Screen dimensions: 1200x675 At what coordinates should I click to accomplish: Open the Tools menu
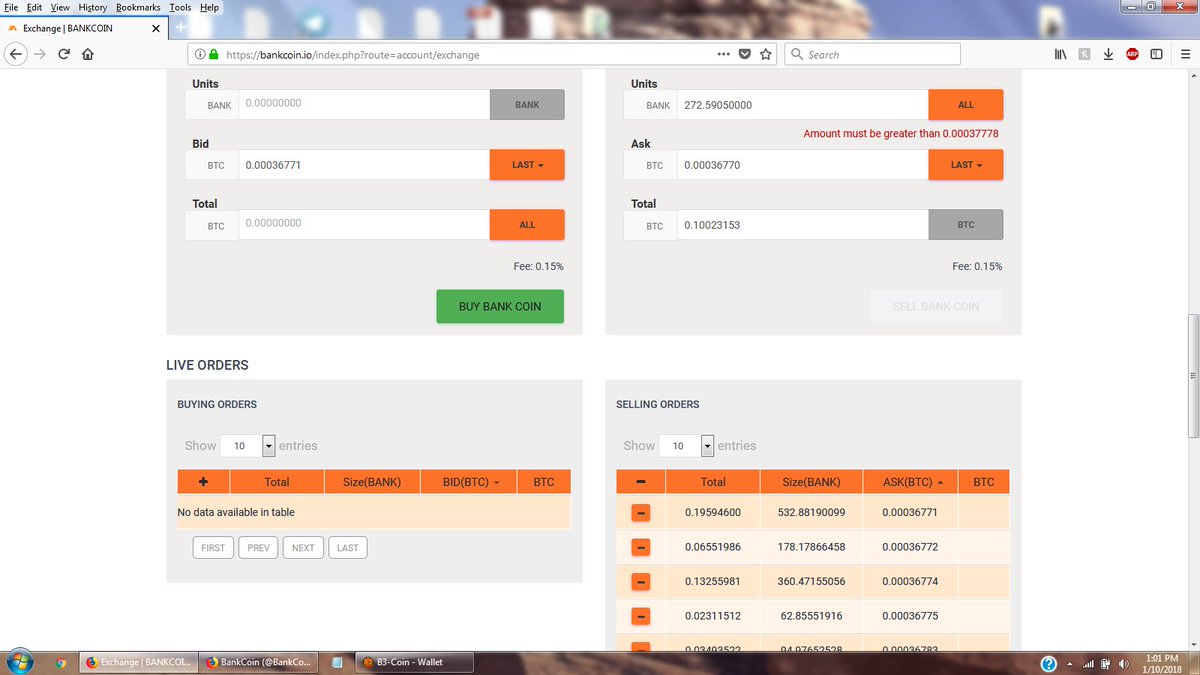[180, 7]
